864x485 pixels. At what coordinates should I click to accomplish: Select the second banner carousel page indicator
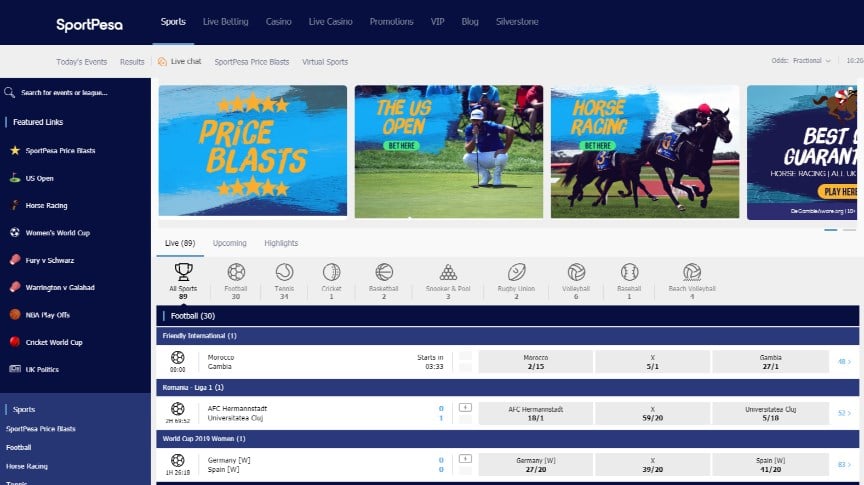(x=849, y=230)
